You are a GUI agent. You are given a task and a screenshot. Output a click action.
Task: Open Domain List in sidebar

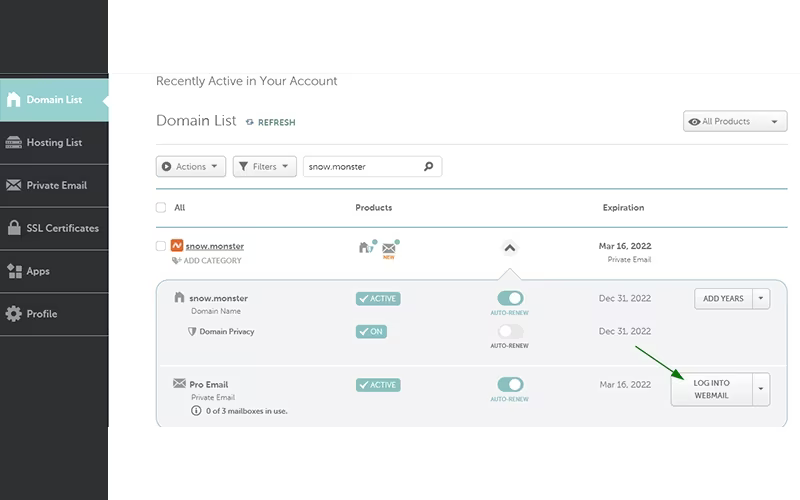tap(54, 99)
